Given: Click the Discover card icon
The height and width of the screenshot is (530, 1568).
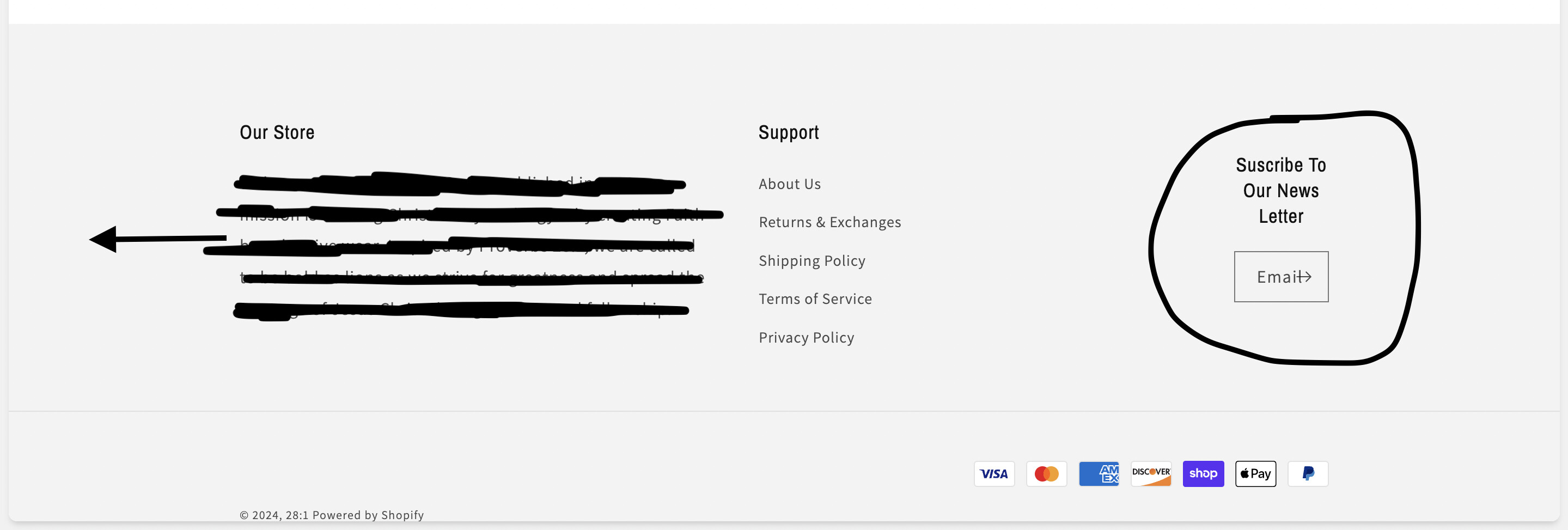Looking at the screenshot, I should (x=1150, y=473).
